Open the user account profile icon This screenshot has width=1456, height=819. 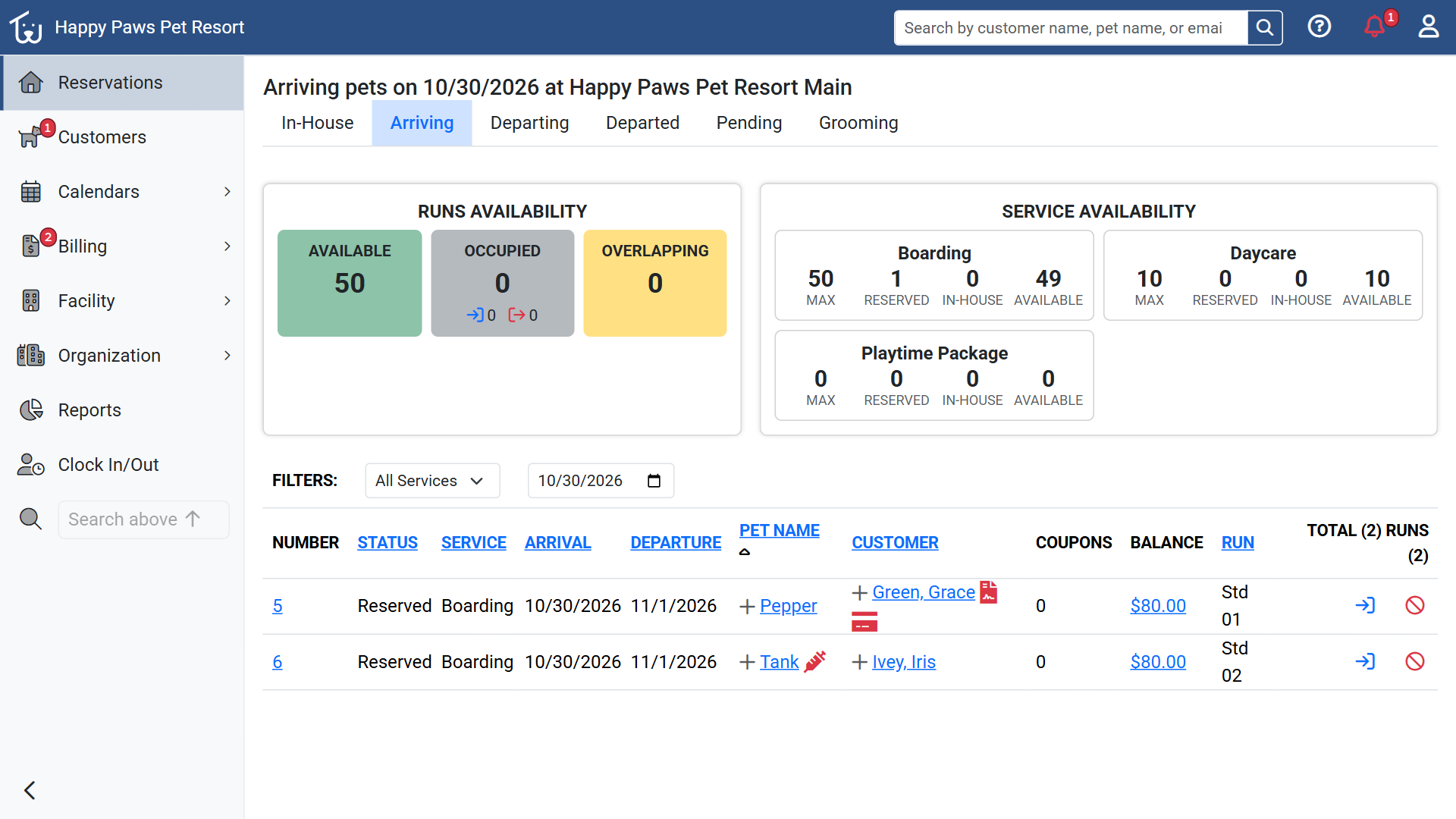[x=1429, y=27]
